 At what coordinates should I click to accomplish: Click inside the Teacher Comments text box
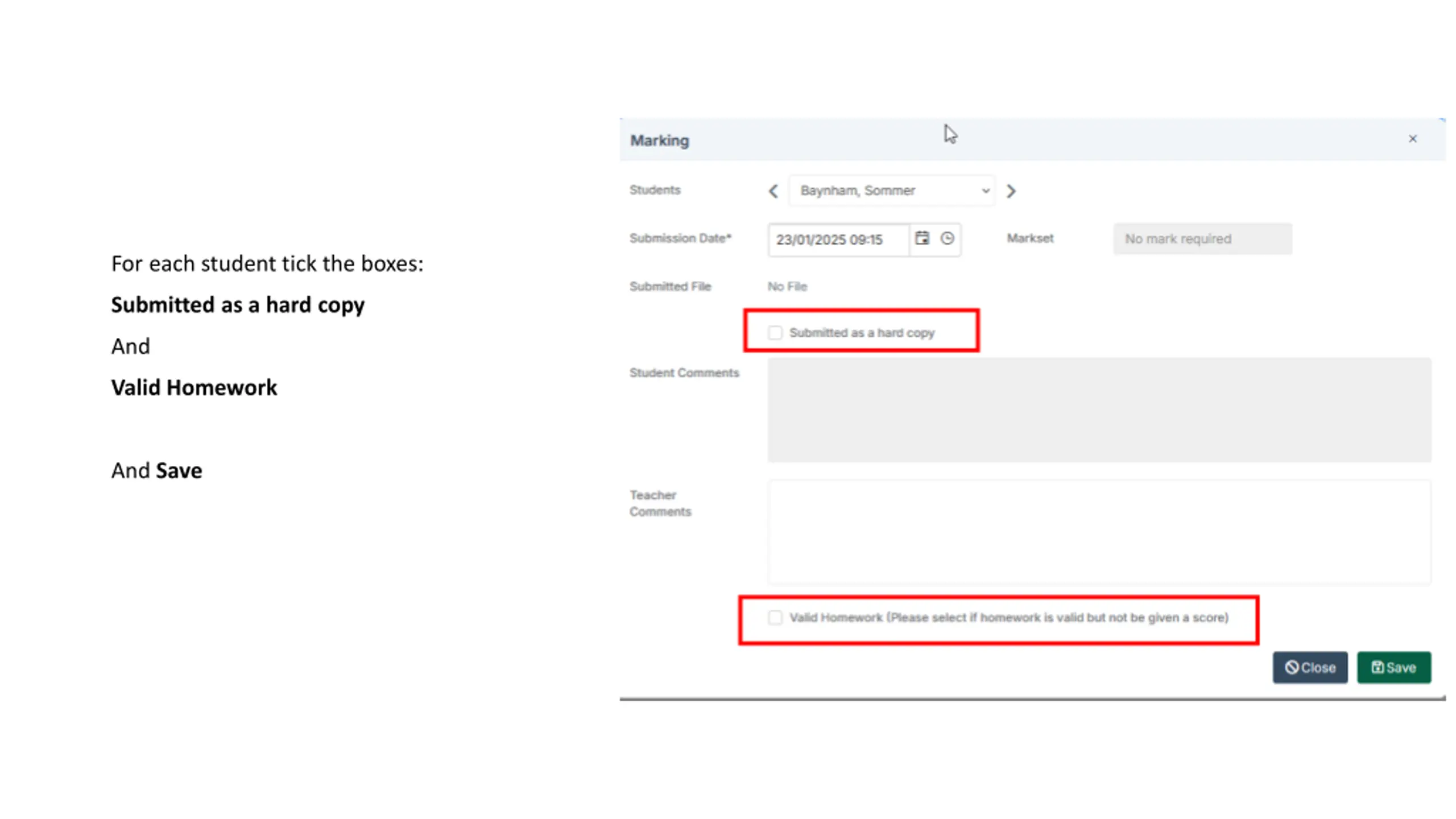(x=1099, y=532)
